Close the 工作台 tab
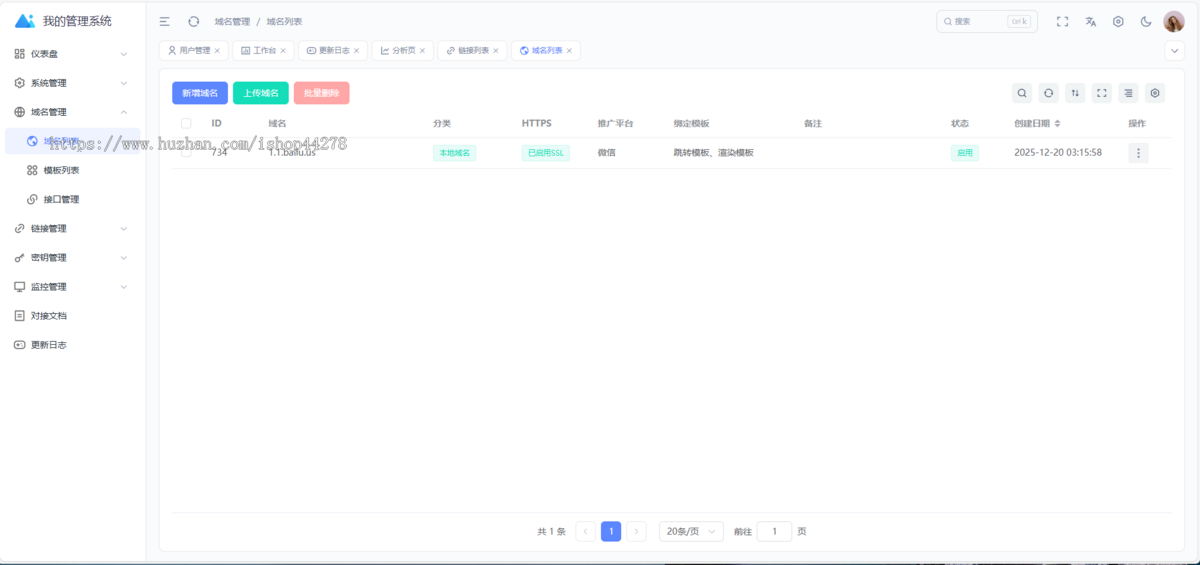 [x=283, y=50]
